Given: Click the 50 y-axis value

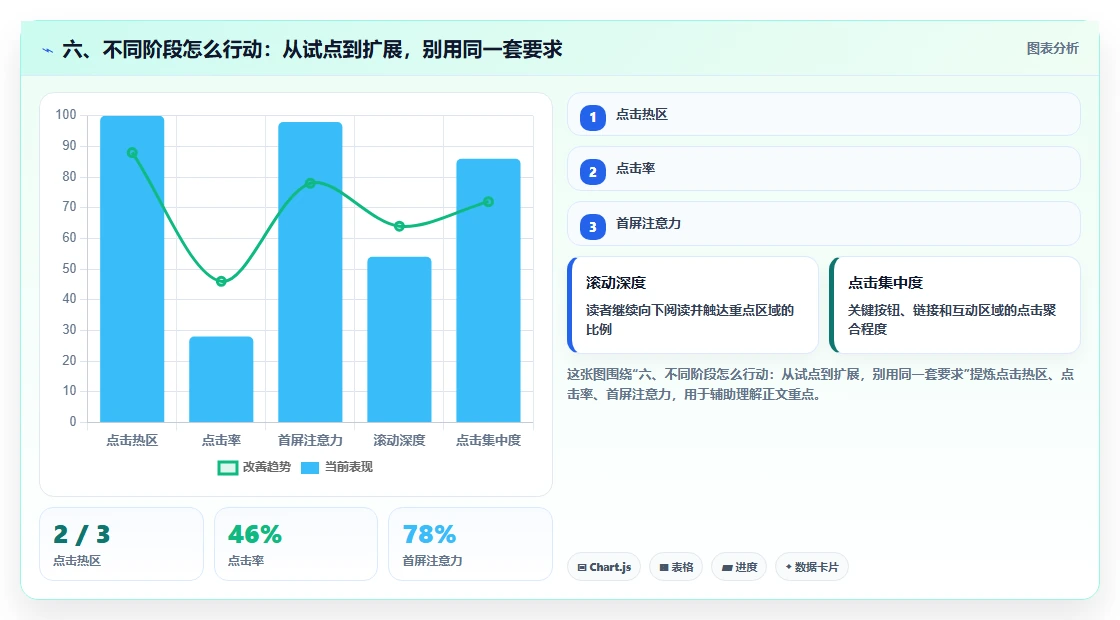Looking at the screenshot, I should tap(69, 269).
